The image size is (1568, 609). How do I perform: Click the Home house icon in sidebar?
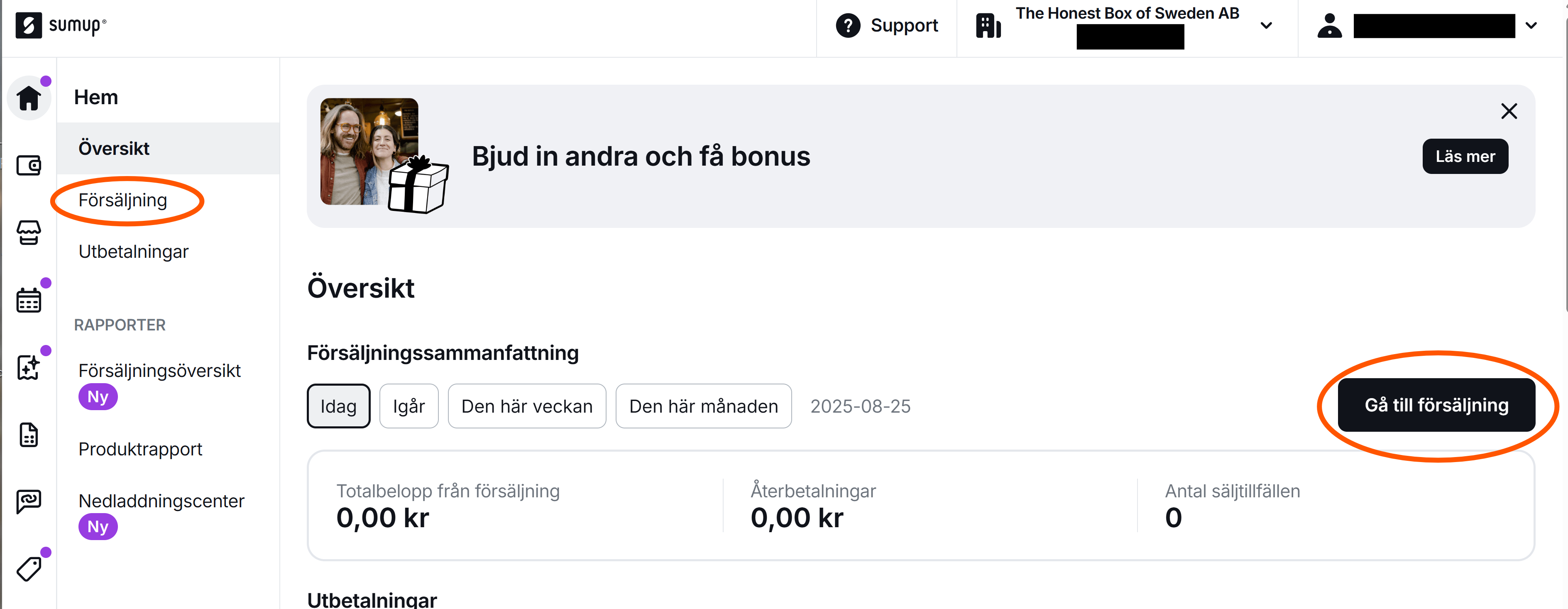tap(29, 98)
